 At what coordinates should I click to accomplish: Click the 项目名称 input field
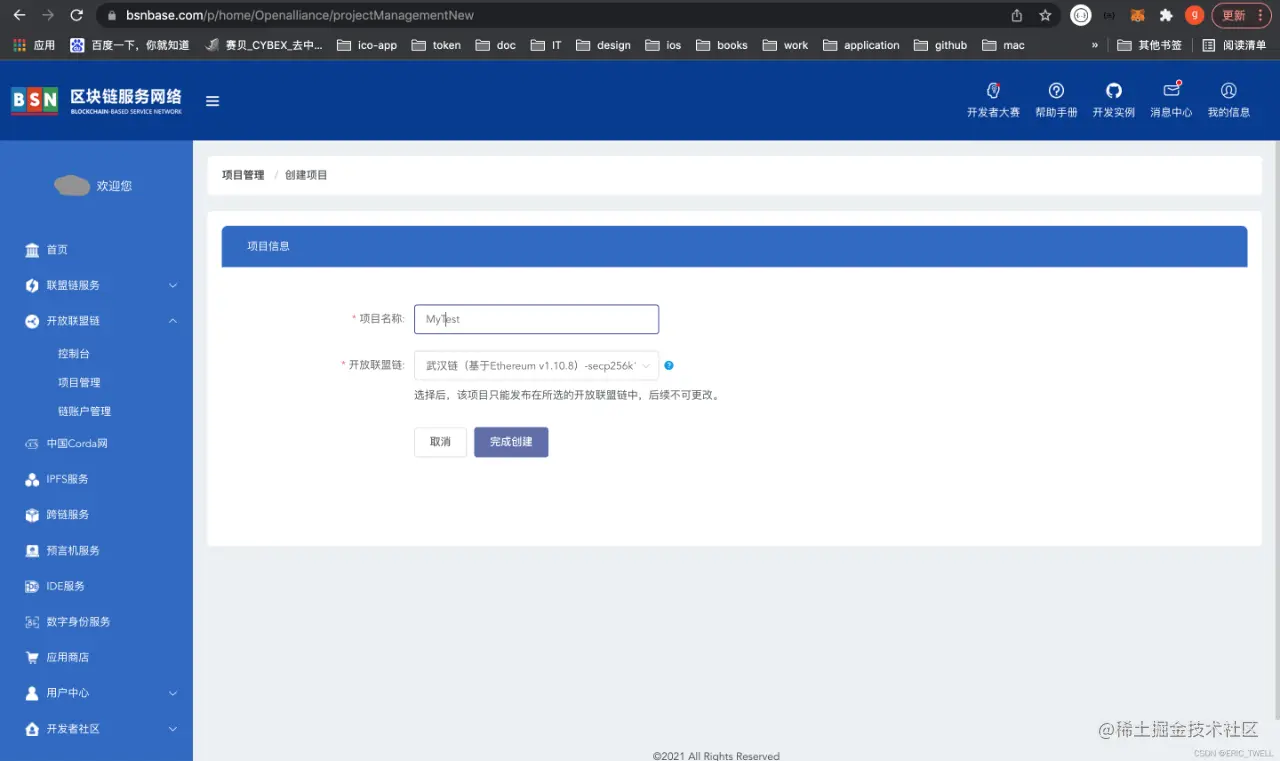536,319
